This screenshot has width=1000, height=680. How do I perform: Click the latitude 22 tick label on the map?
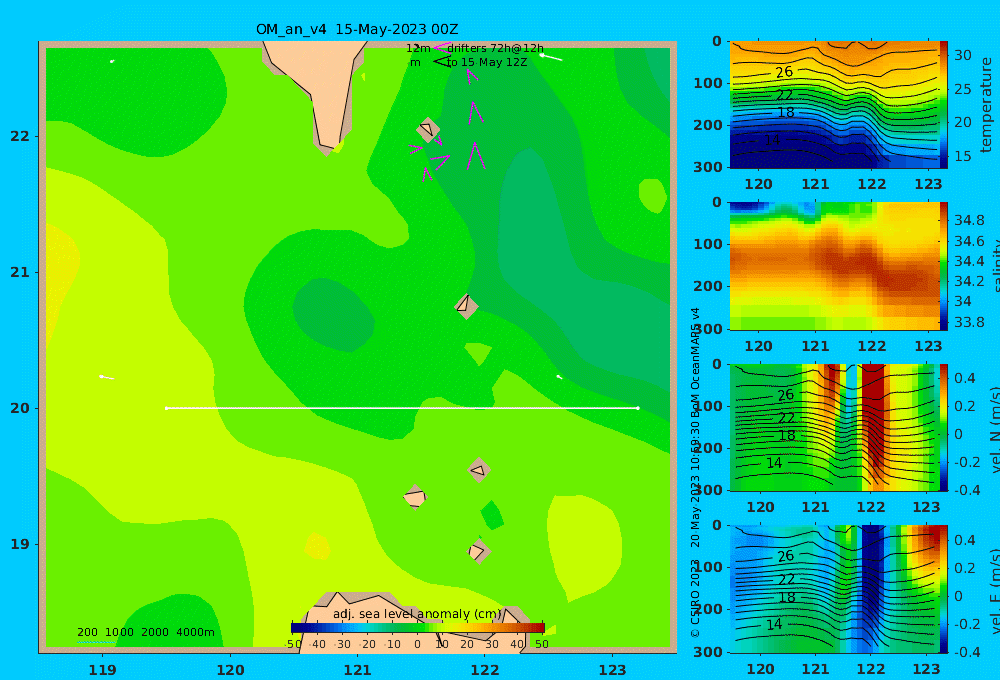20,136
